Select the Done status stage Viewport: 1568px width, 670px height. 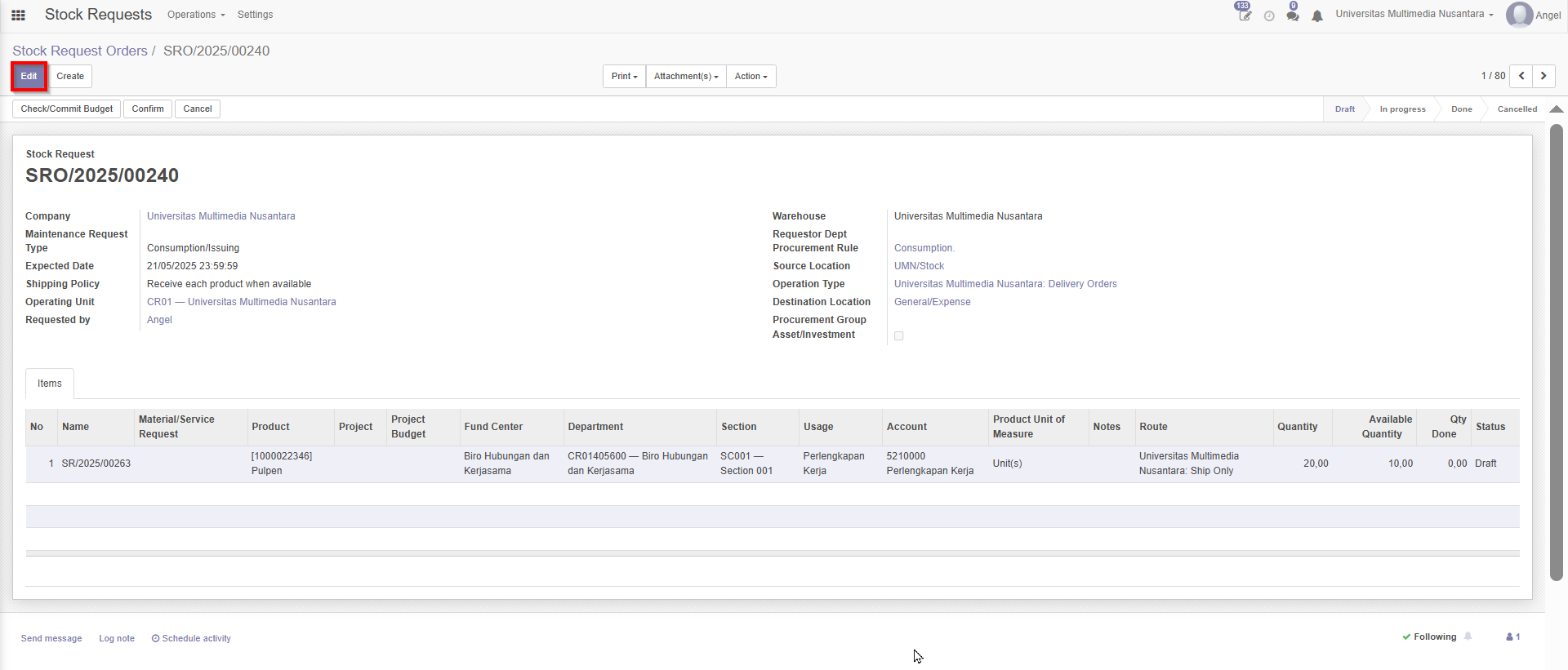click(x=1461, y=109)
